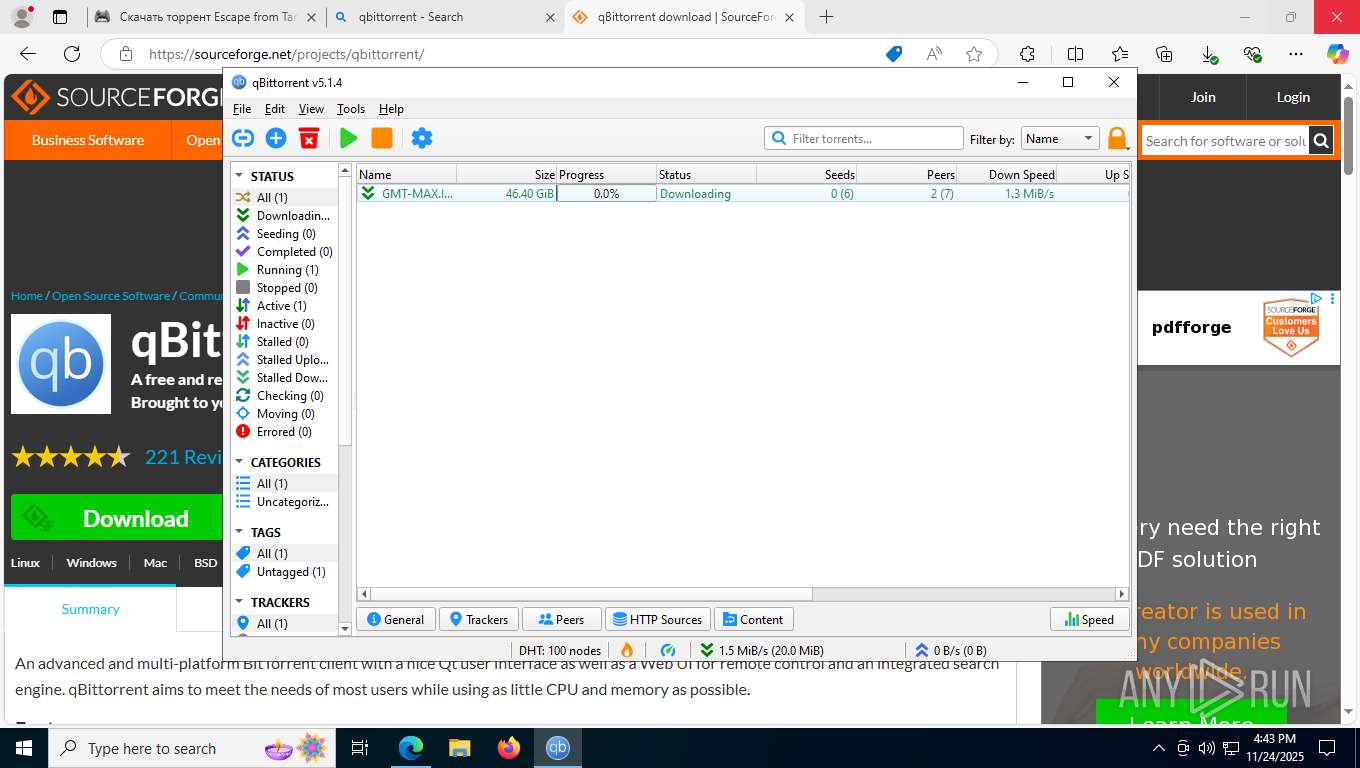Image resolution: width=1360 pixels, height=768 pixels.
Task: Open File Explorer from the taskbar
Action: 459,748
